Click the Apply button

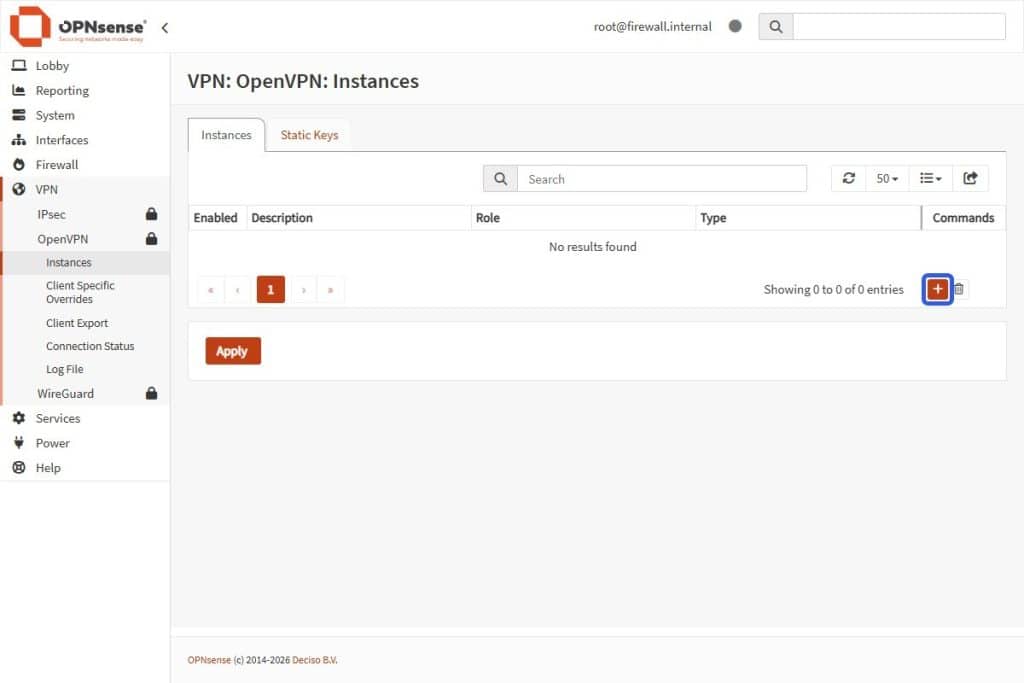click(233, 351)
